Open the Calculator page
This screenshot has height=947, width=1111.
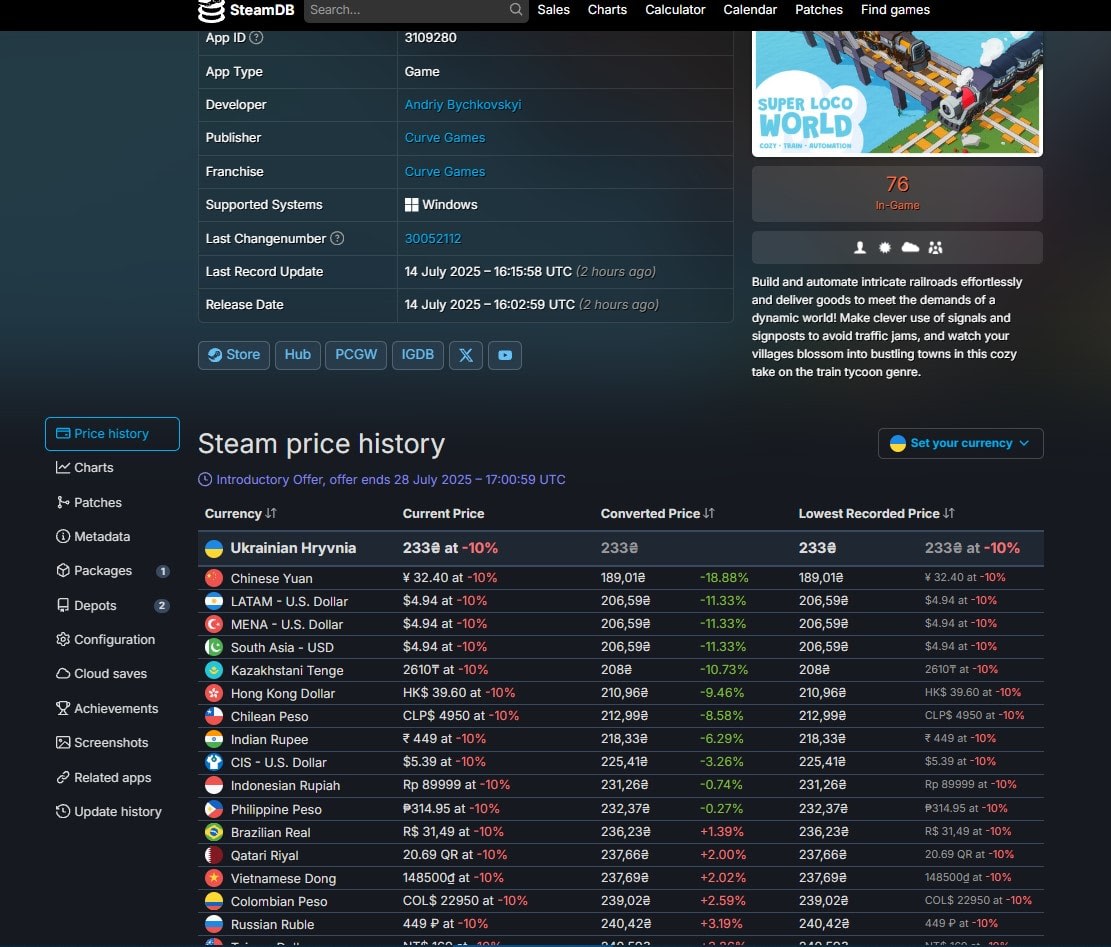675,10
